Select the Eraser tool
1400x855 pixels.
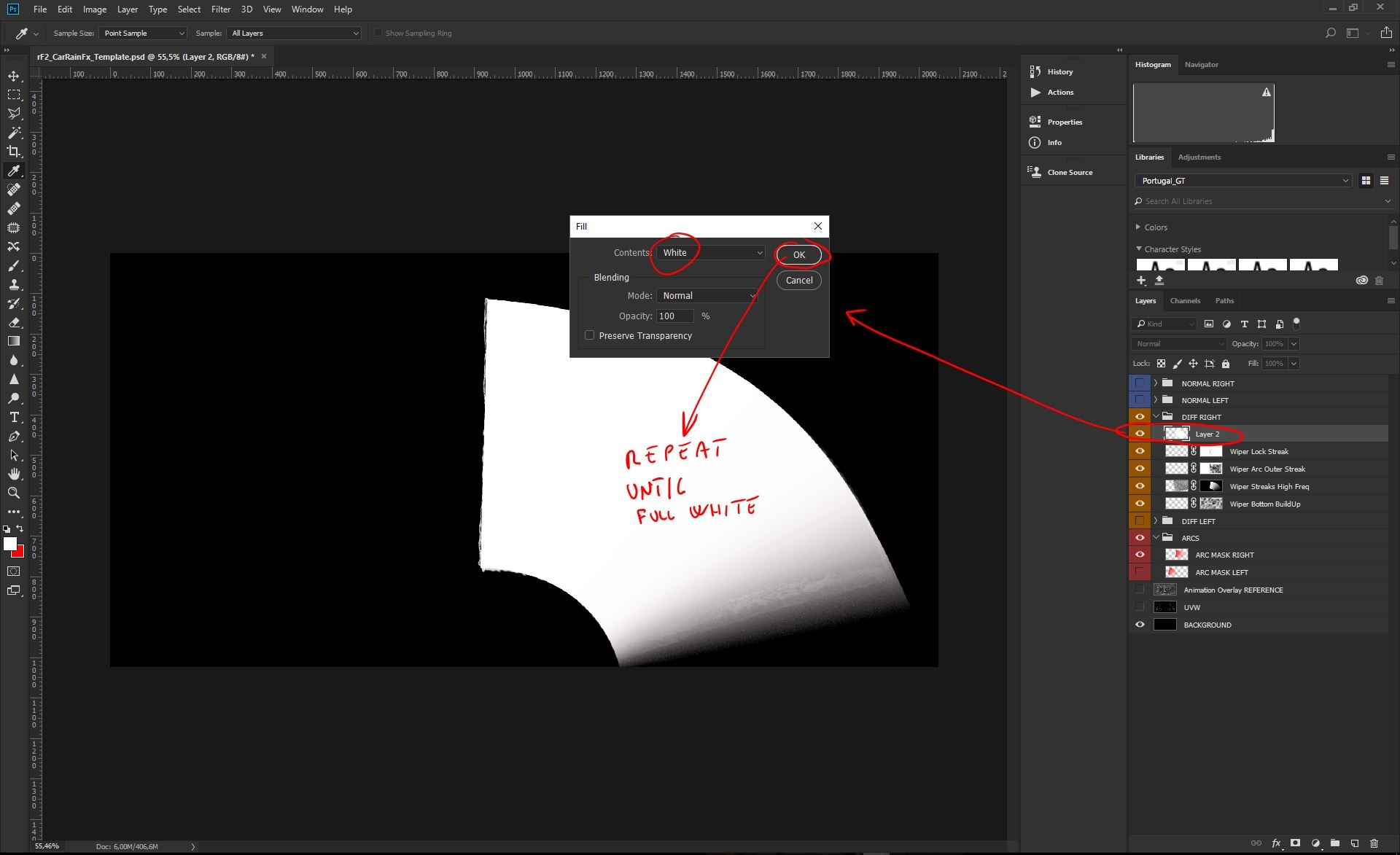point(14,322)
